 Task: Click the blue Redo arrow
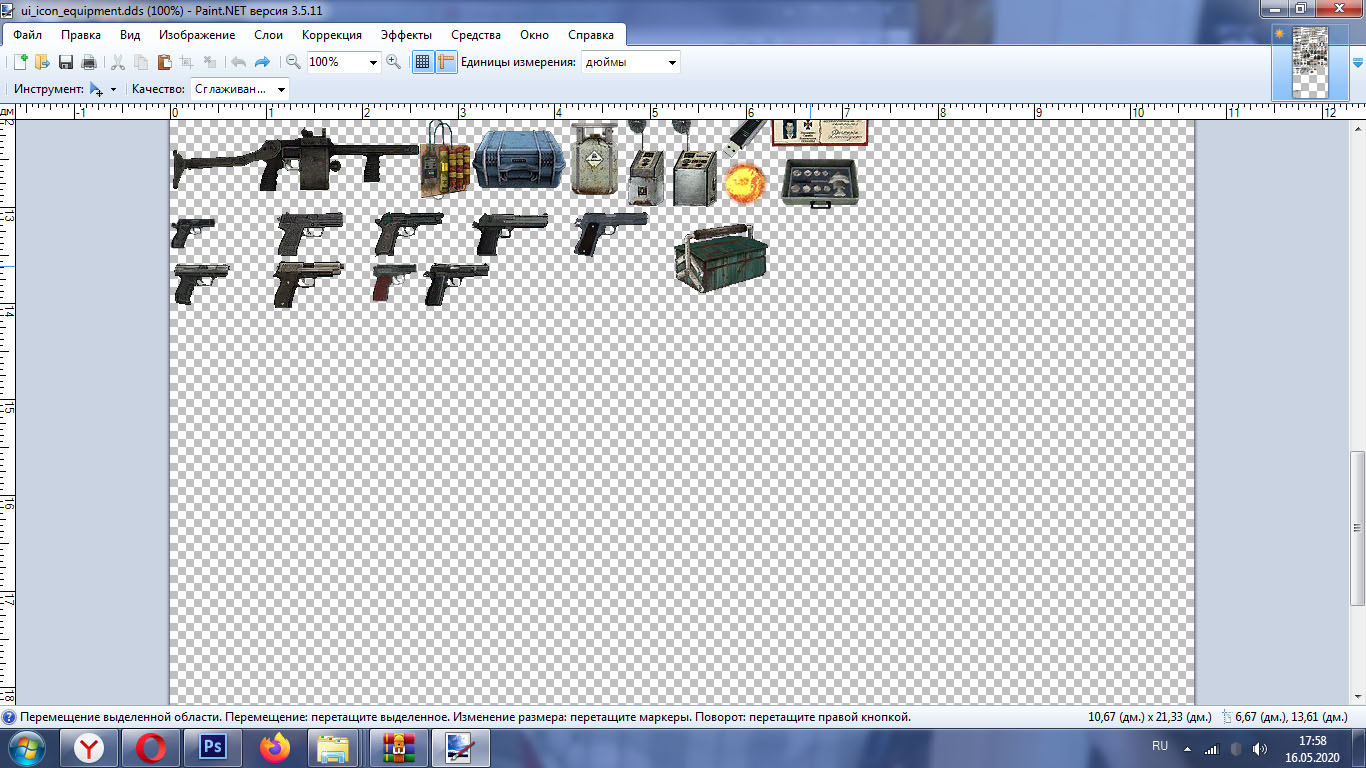[x=263, y=62]
